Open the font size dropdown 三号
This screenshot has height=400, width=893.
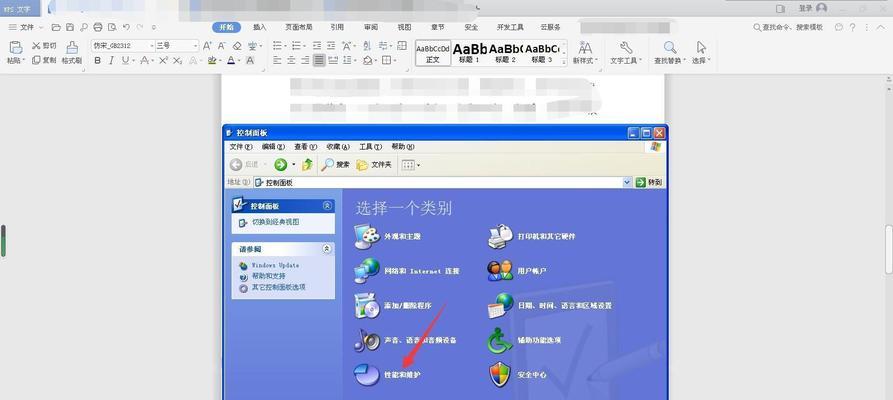tap(196, 46)
